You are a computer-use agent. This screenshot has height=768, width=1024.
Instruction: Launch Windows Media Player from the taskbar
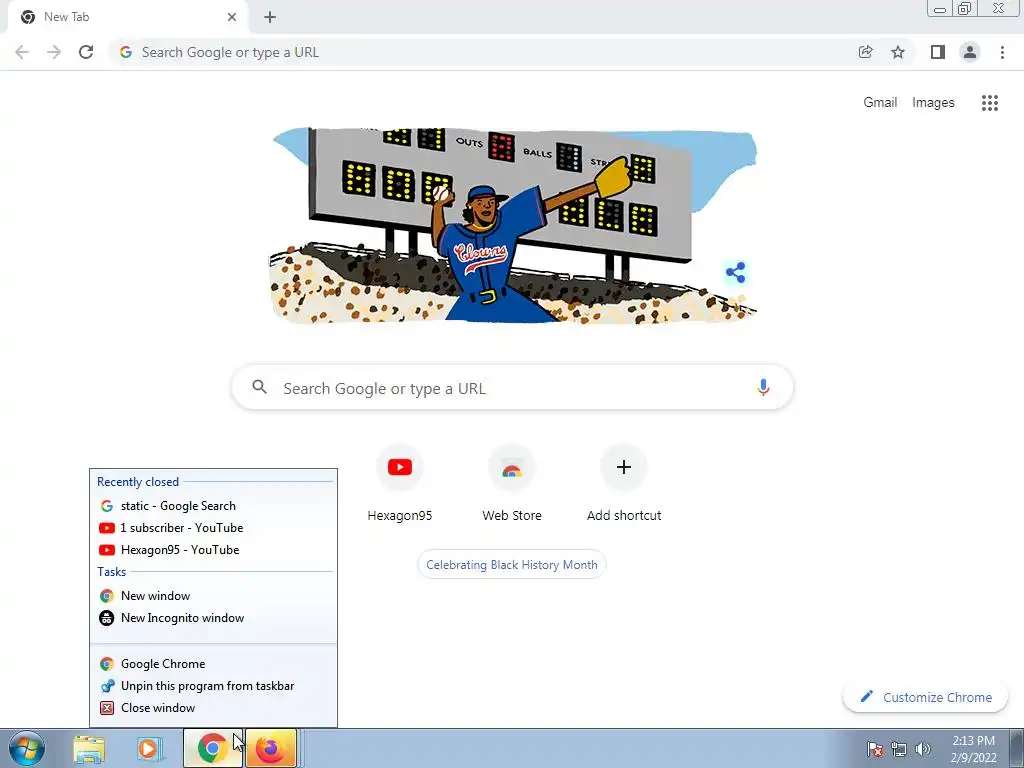[148, 749]
